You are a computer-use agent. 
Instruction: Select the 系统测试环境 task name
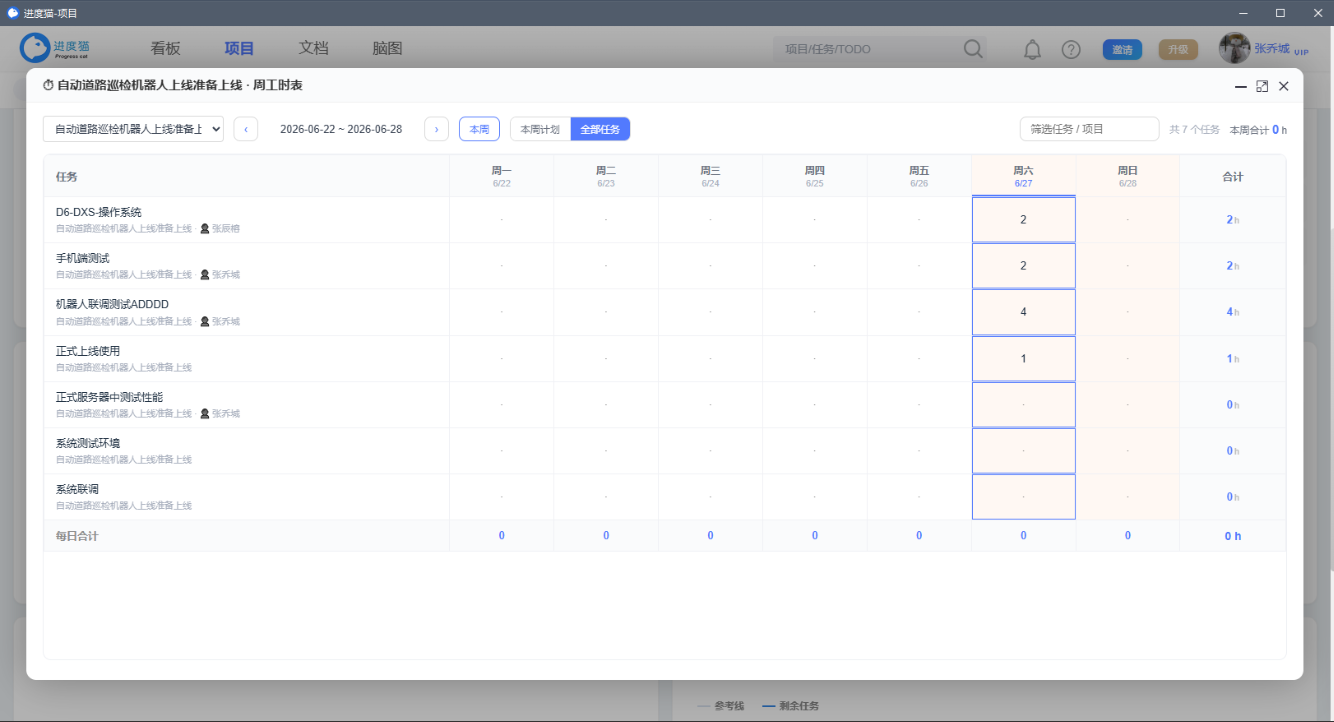[x=88, y=443]
